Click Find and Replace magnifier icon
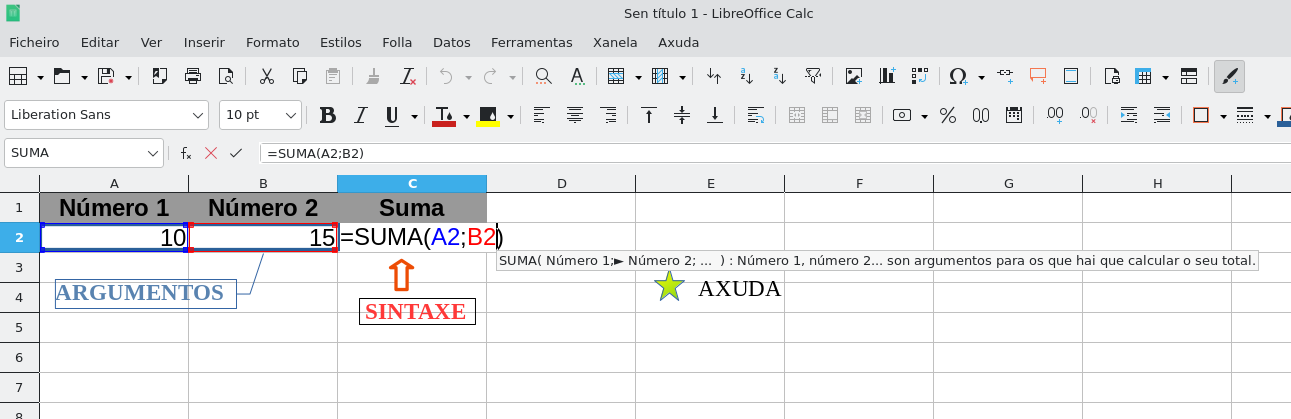Viewport: 1291px width, 419px height. (543, 76)
